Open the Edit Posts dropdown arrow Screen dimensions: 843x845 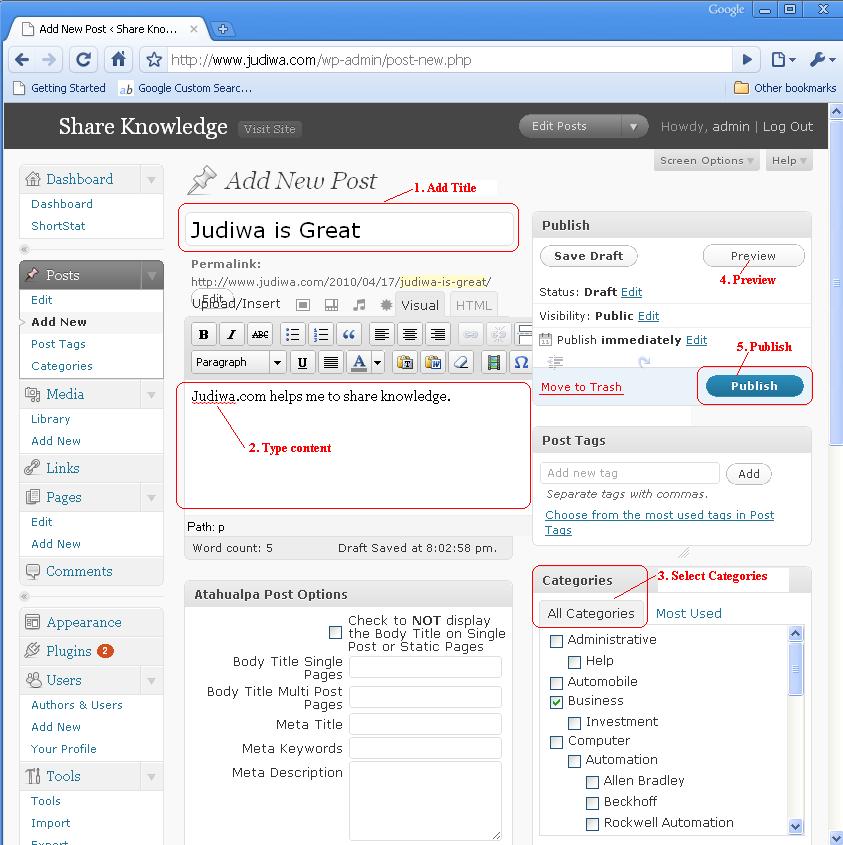tap(633, 127)
